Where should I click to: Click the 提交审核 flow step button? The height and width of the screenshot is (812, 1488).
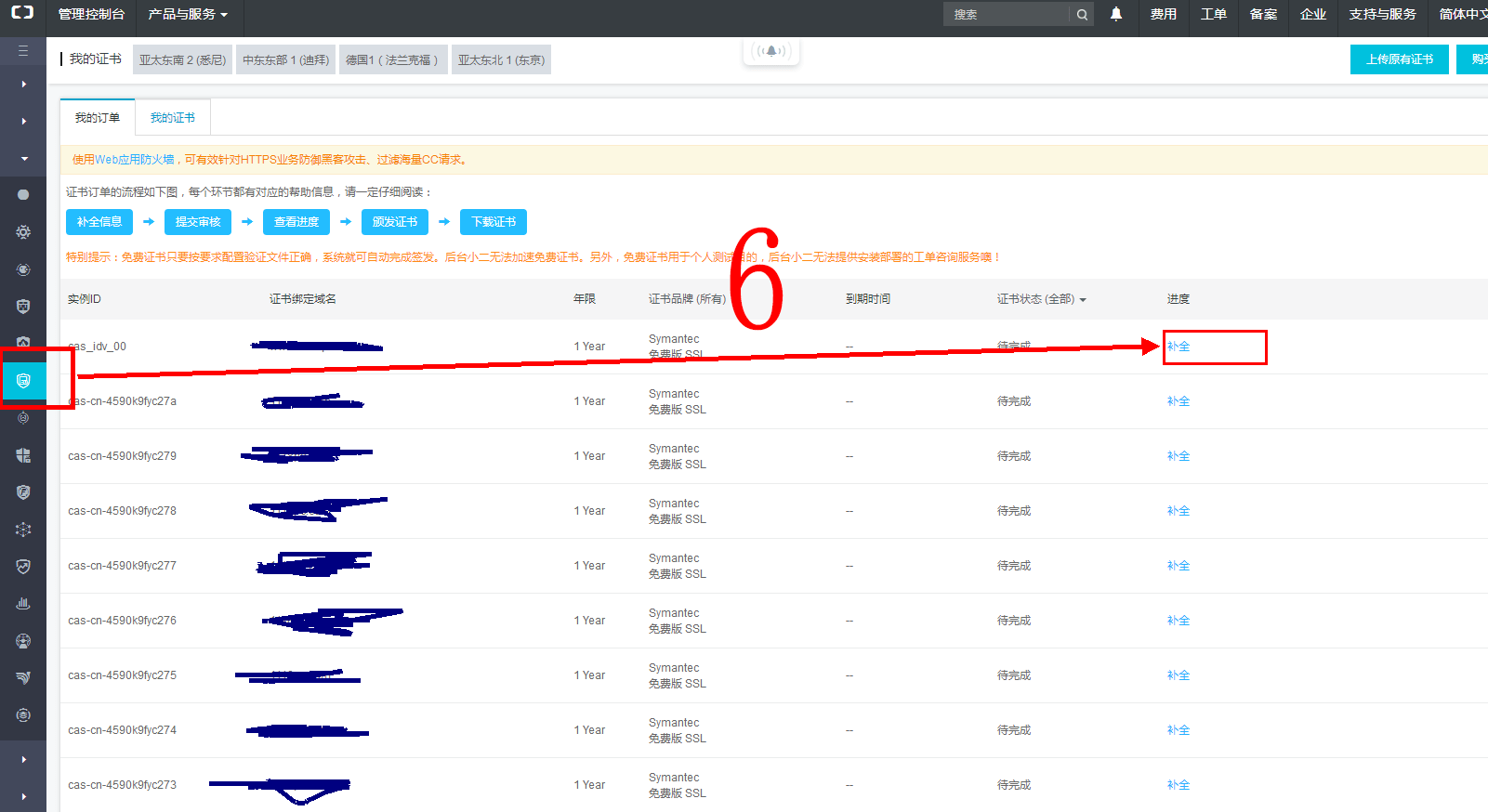click(x=198, y=222)
